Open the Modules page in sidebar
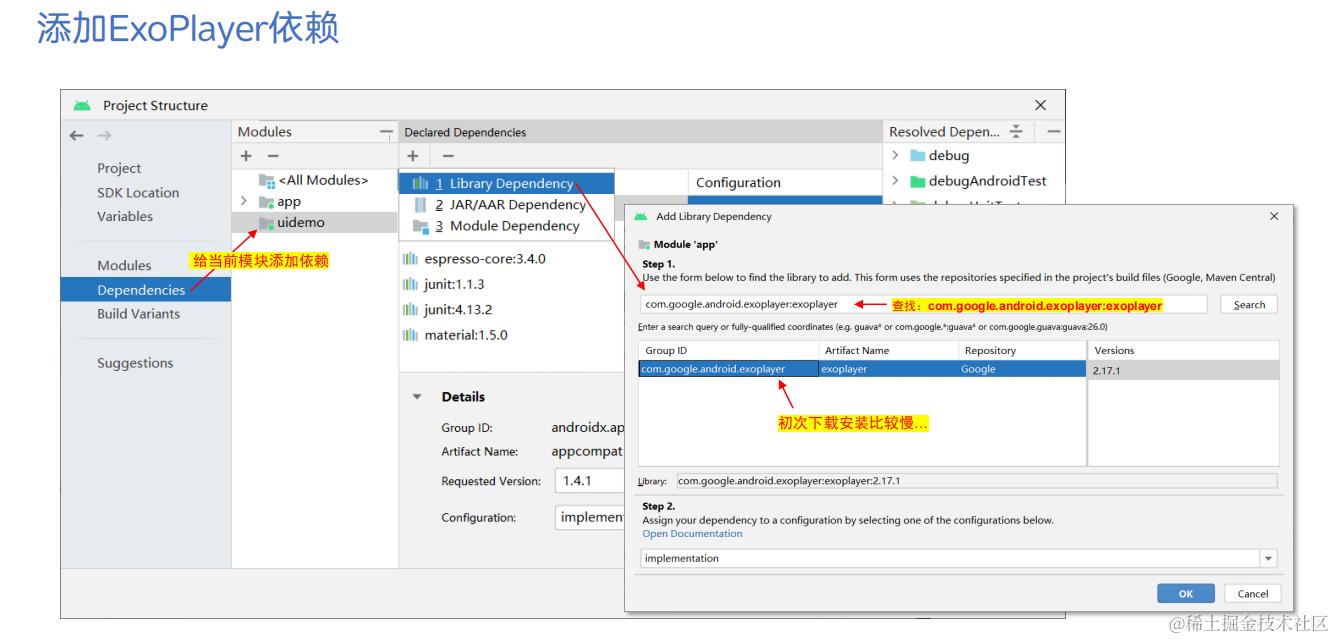 (124, 265)
